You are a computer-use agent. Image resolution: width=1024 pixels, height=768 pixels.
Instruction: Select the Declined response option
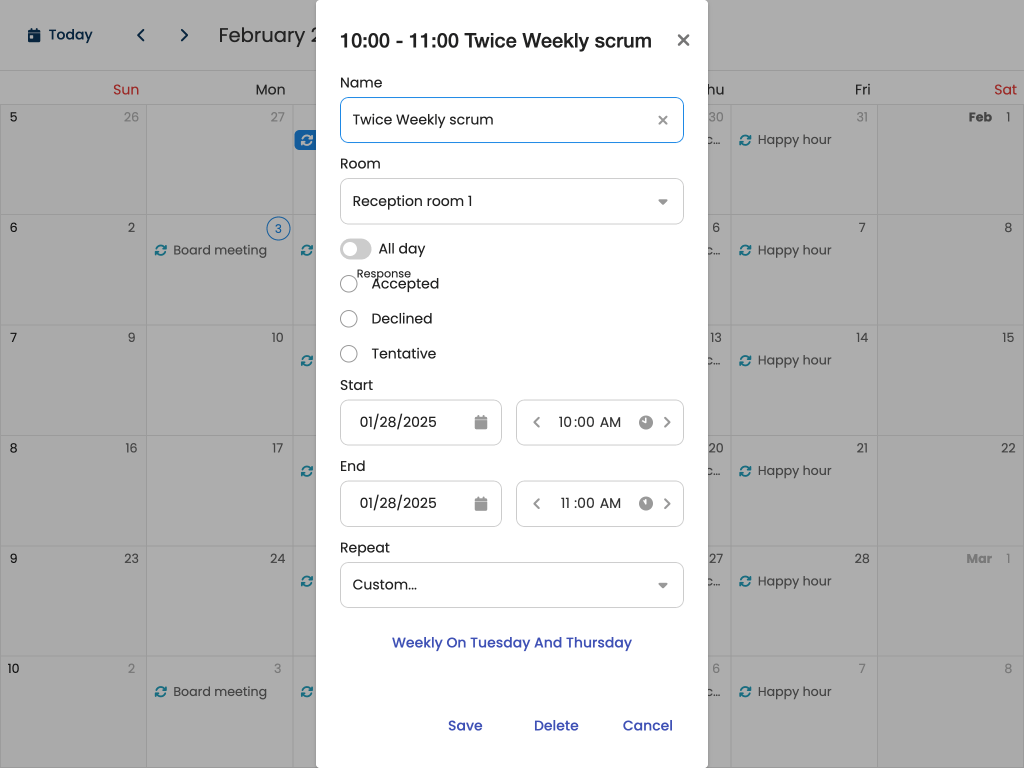pos(349,319)
